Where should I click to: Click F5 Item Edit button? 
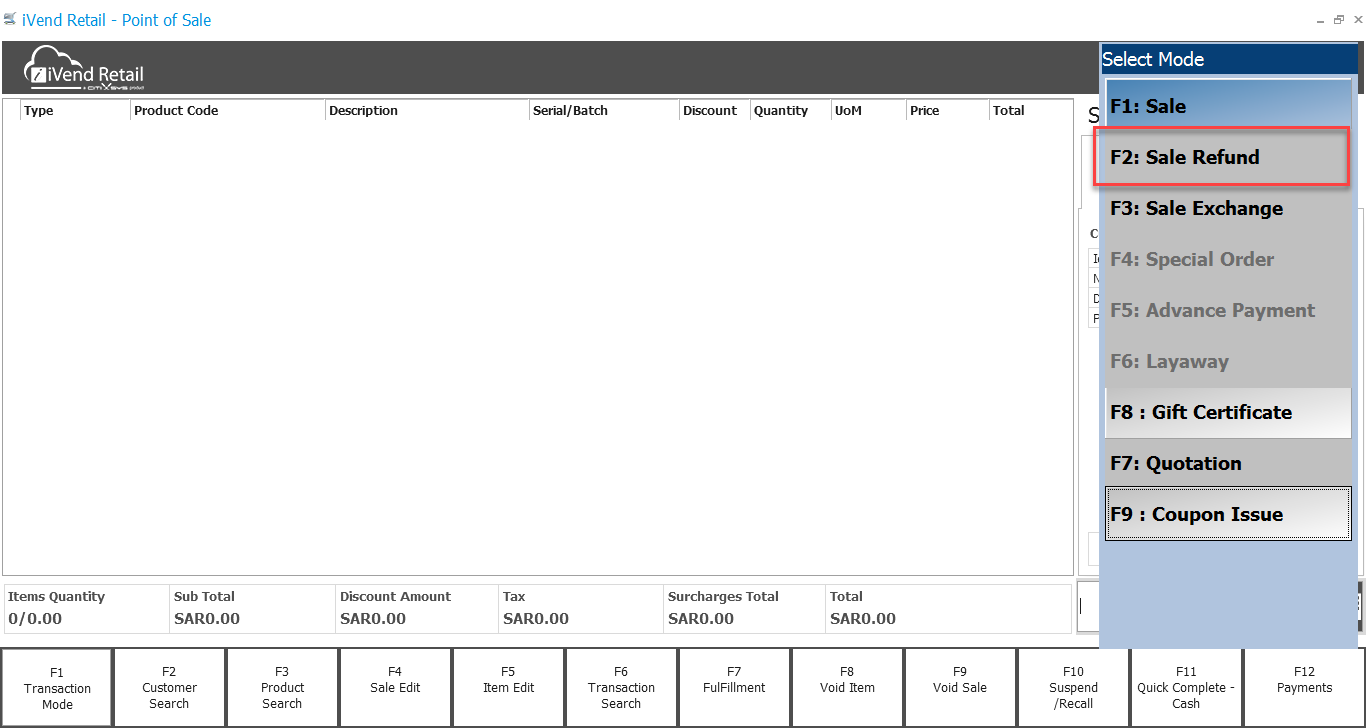coord(509,688)
